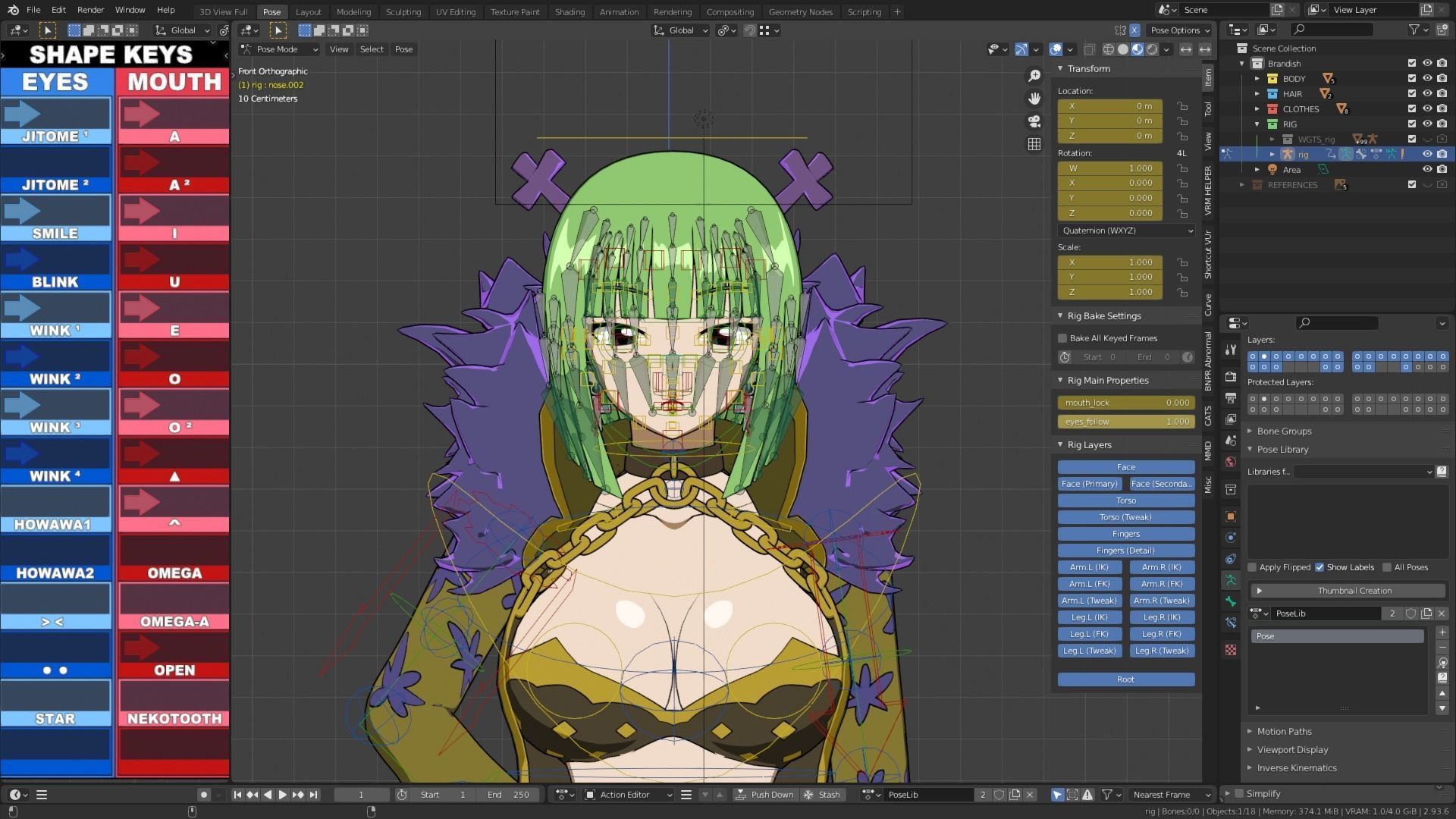Select wireframe viewport shading mode

(x=1108, y=49)
